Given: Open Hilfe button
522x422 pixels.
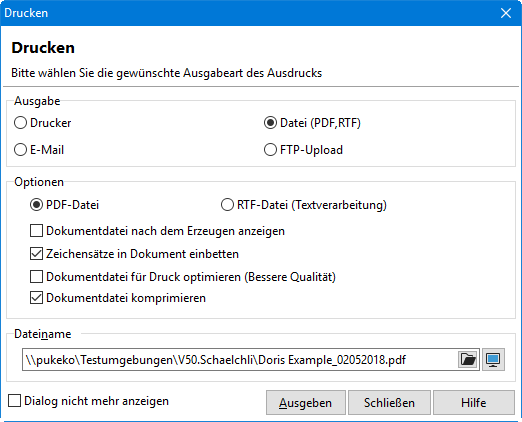Looking at the screenshot, I should [474, 403].
